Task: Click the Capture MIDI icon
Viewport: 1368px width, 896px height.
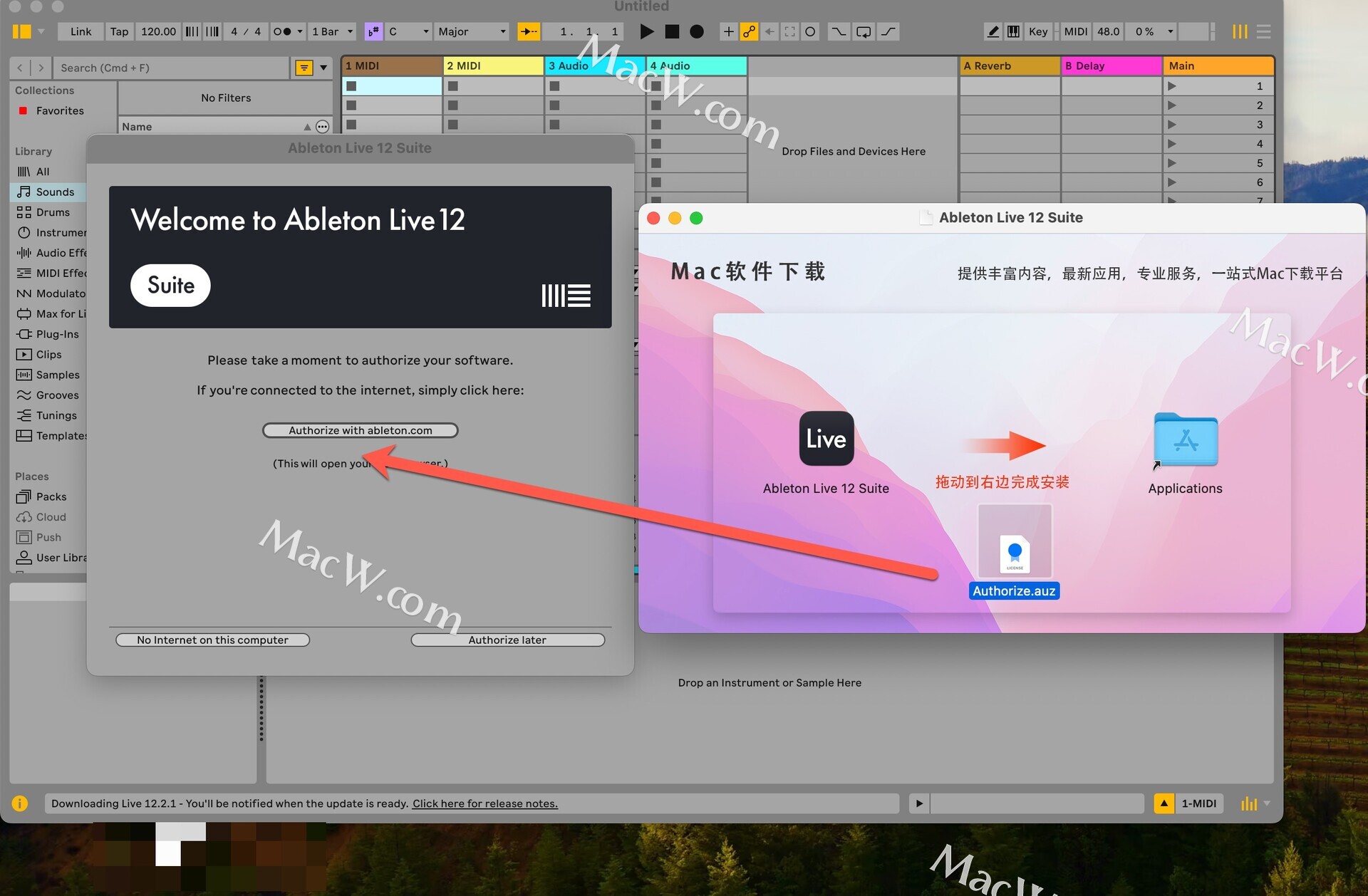Action: 789,31
